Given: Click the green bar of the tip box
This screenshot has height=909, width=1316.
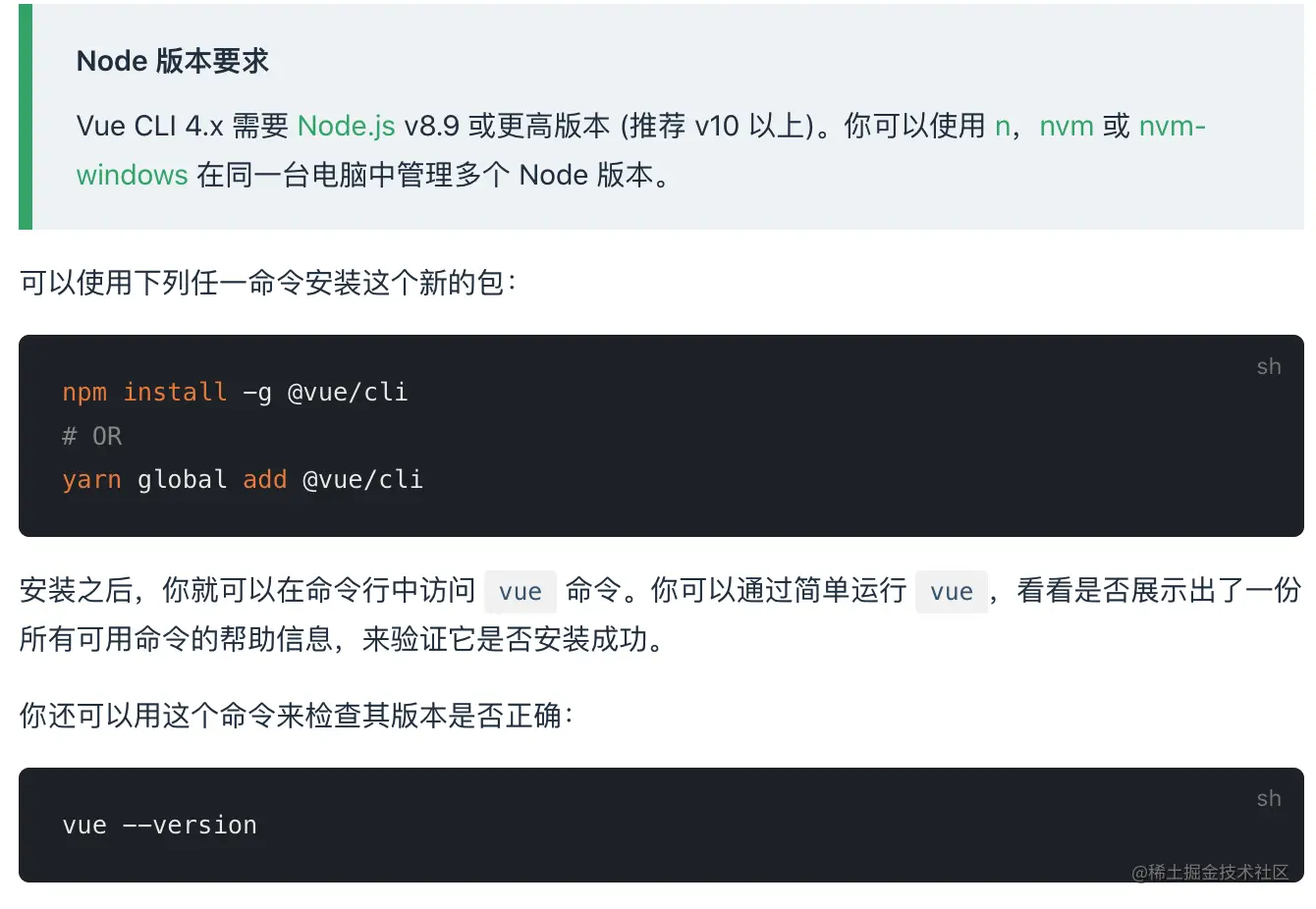Looking at the screenshot, I should click(x=26, y=118).
